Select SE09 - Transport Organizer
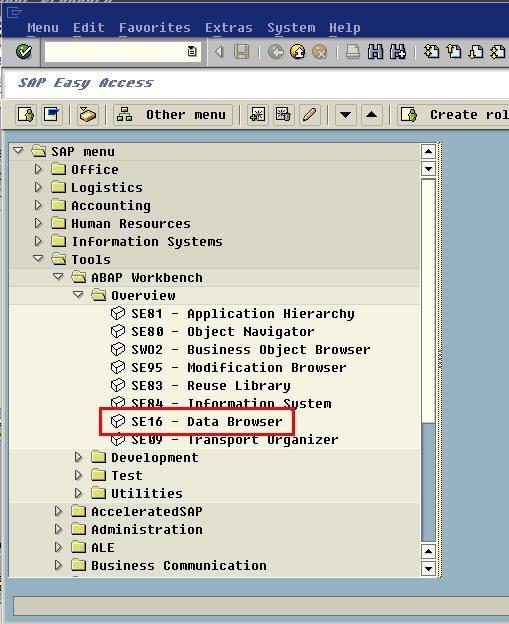The image size is (509, 624). (x=224, y=440)
